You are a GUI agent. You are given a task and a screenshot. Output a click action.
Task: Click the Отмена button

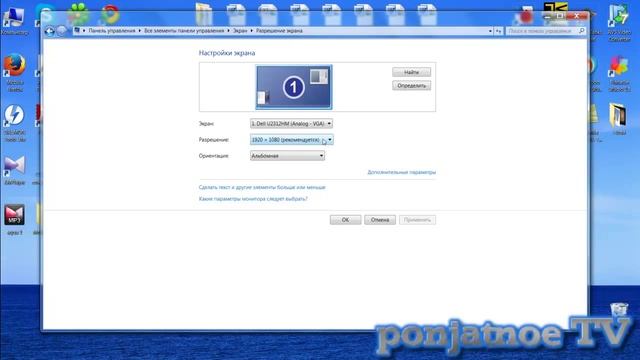(x=380, y=220)
